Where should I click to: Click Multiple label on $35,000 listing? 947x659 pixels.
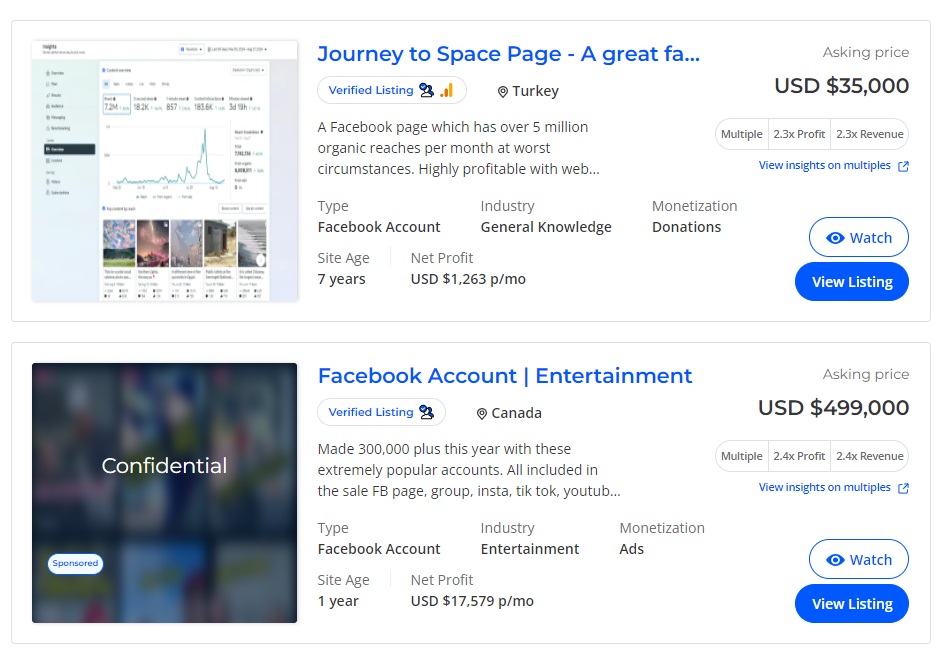(742, 134)
